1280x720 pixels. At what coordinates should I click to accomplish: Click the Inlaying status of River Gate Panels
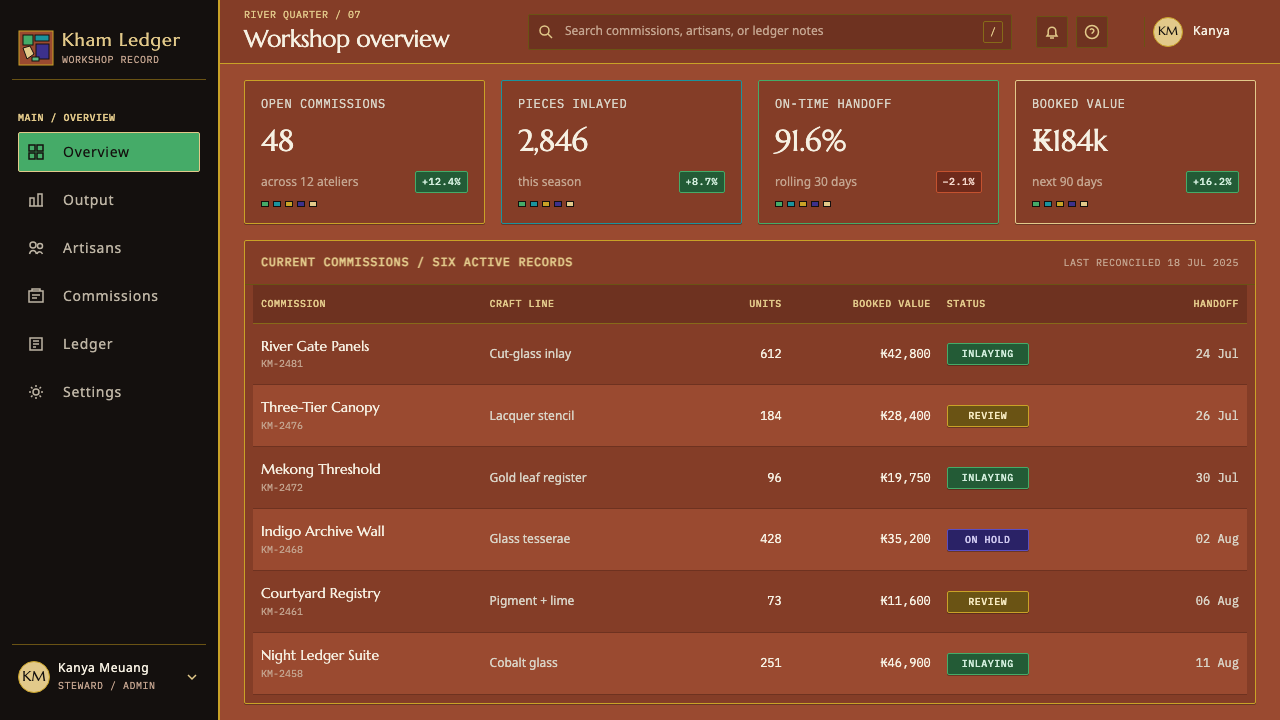(988, 354)
